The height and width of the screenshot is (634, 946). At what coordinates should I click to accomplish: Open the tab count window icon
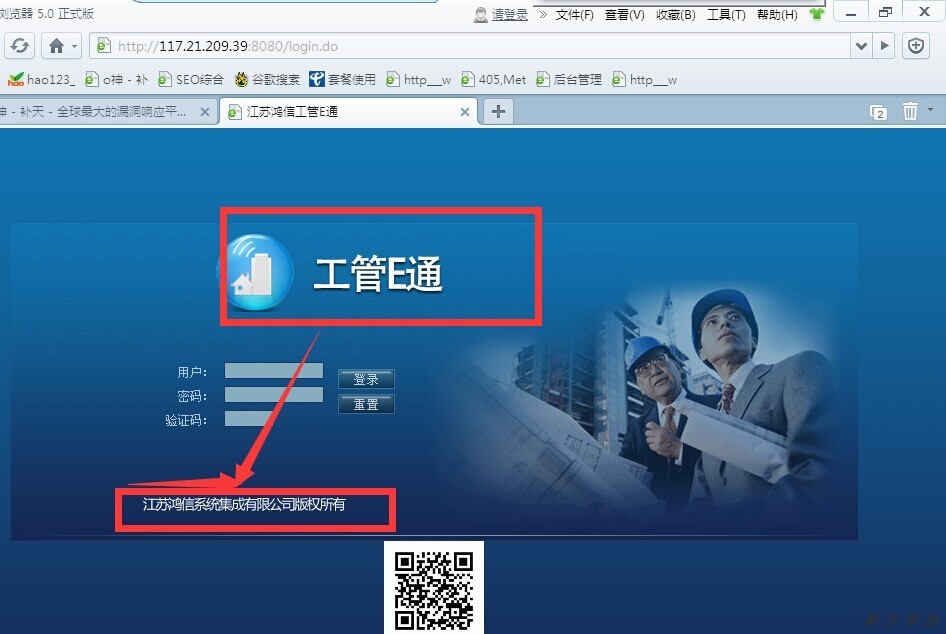[878, 112]
